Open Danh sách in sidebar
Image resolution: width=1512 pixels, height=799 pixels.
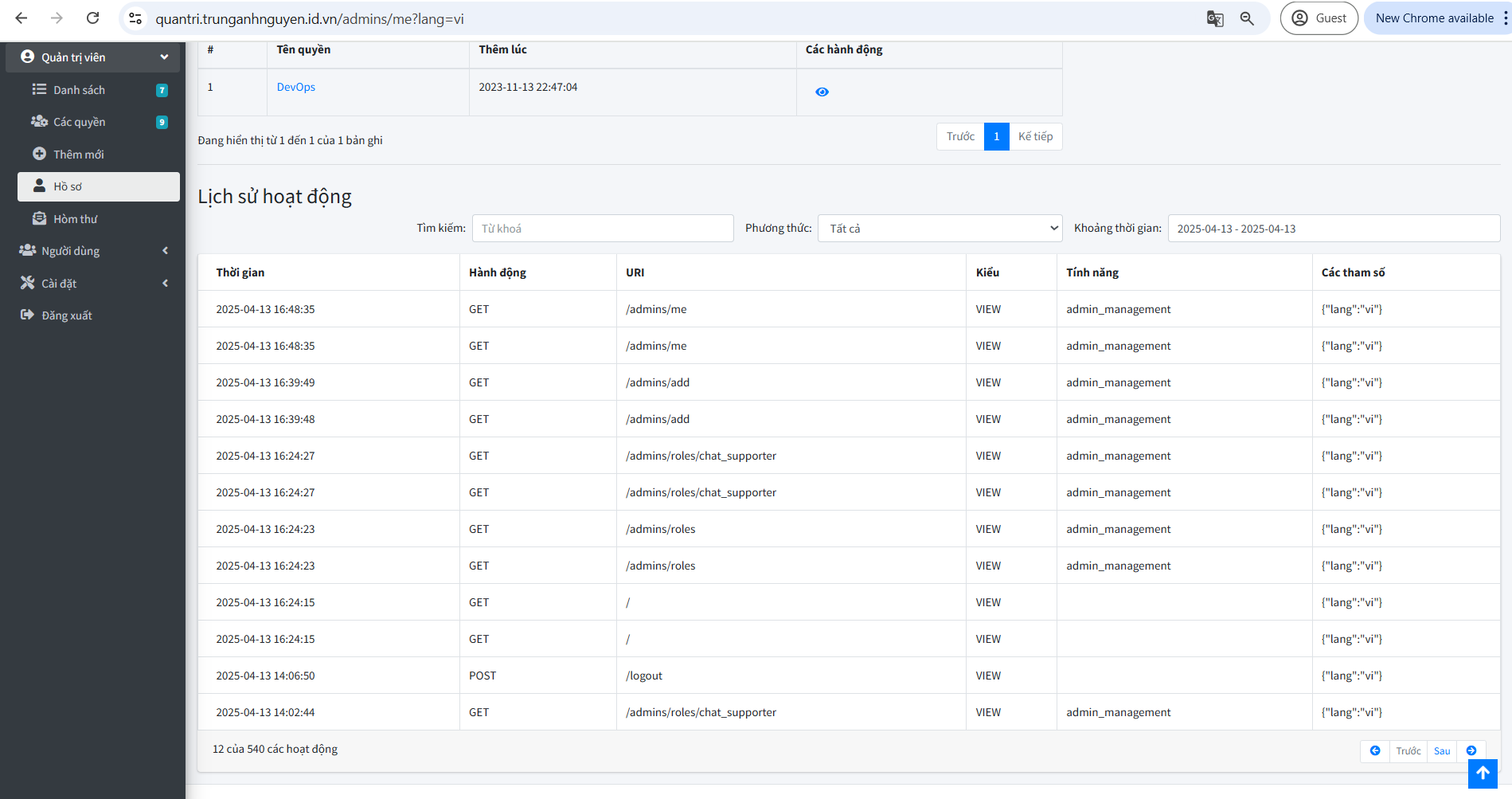coord(98,90)
